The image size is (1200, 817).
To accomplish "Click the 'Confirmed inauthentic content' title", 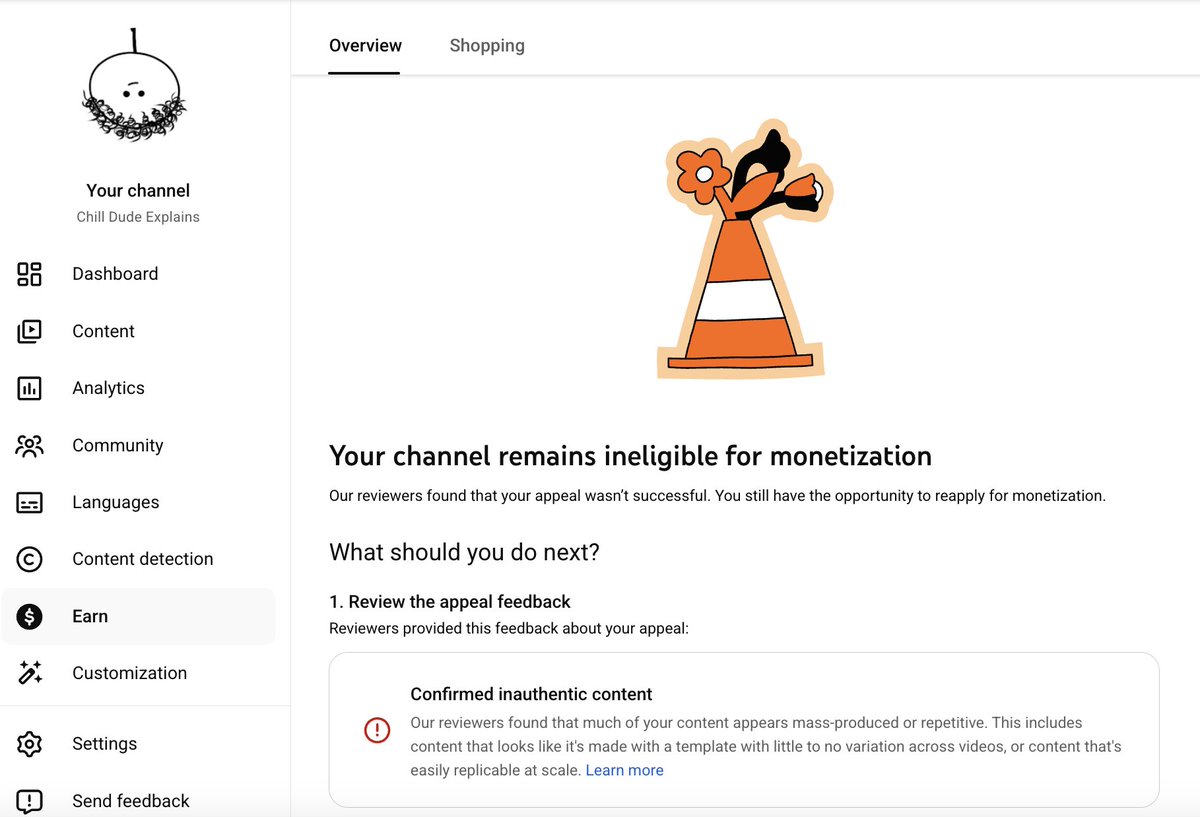I will (x=531, y=694).
